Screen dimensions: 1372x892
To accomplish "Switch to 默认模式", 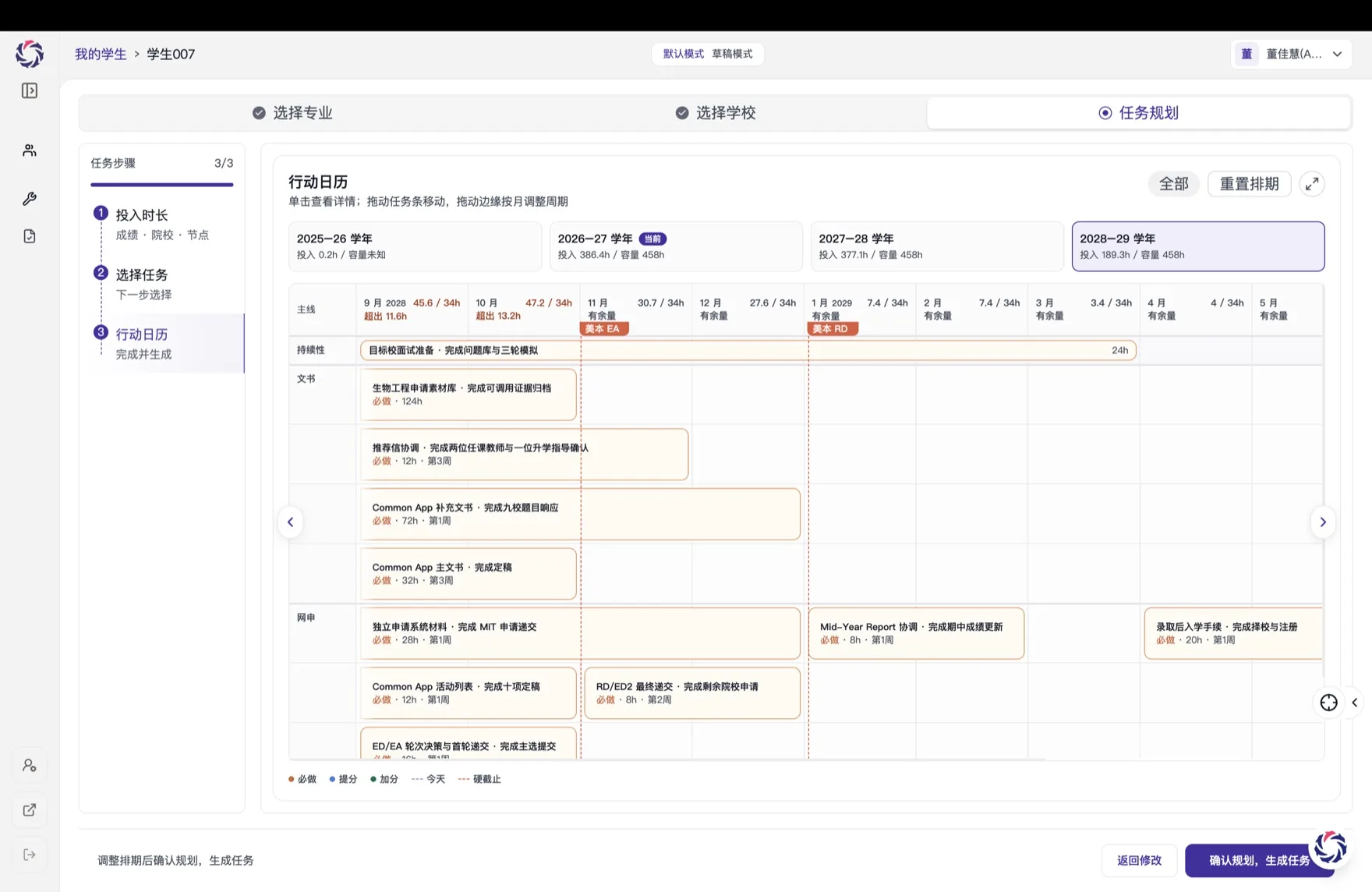I will click(683, 54).
